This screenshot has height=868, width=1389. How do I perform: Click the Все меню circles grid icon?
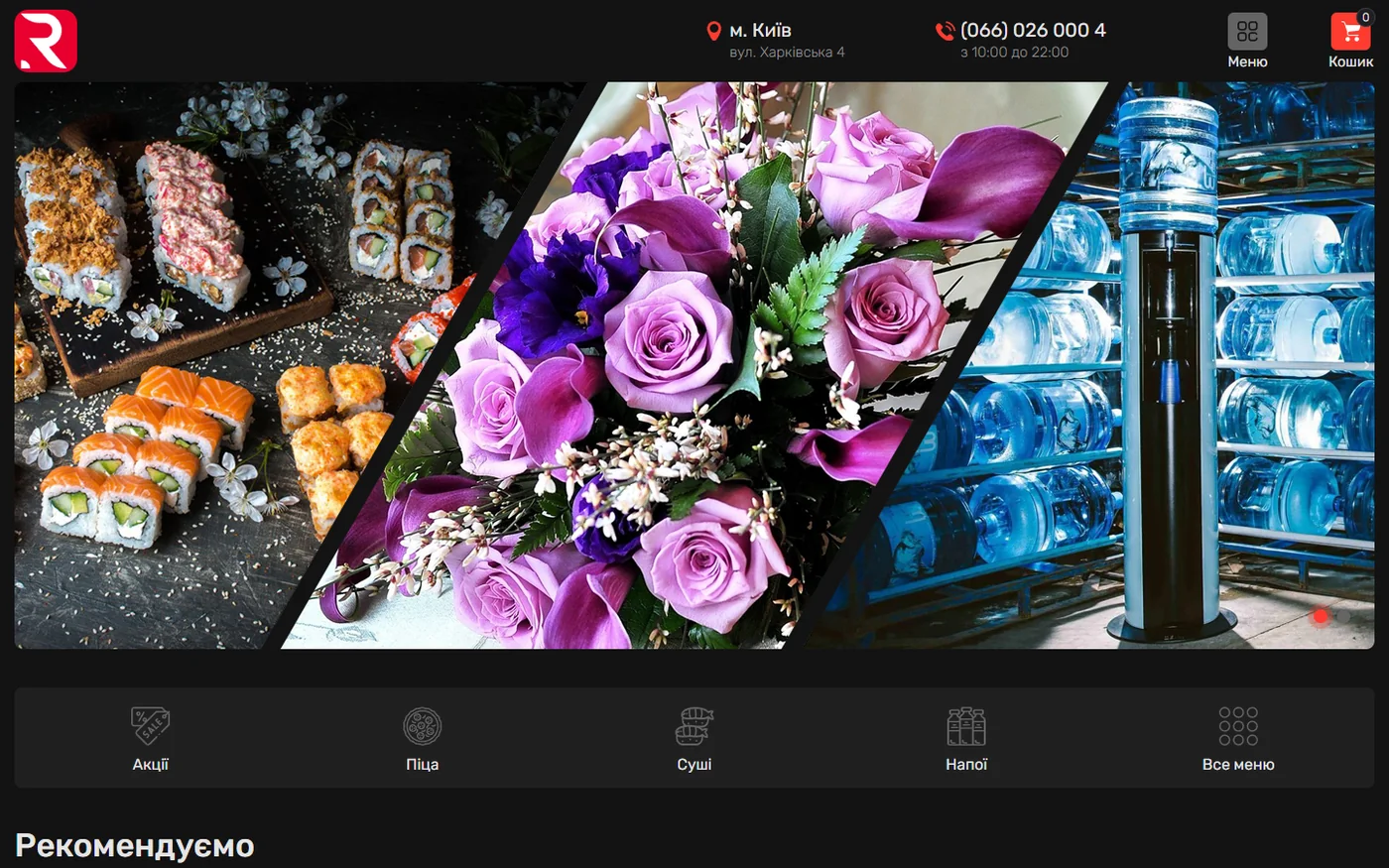click(1238, 726)
